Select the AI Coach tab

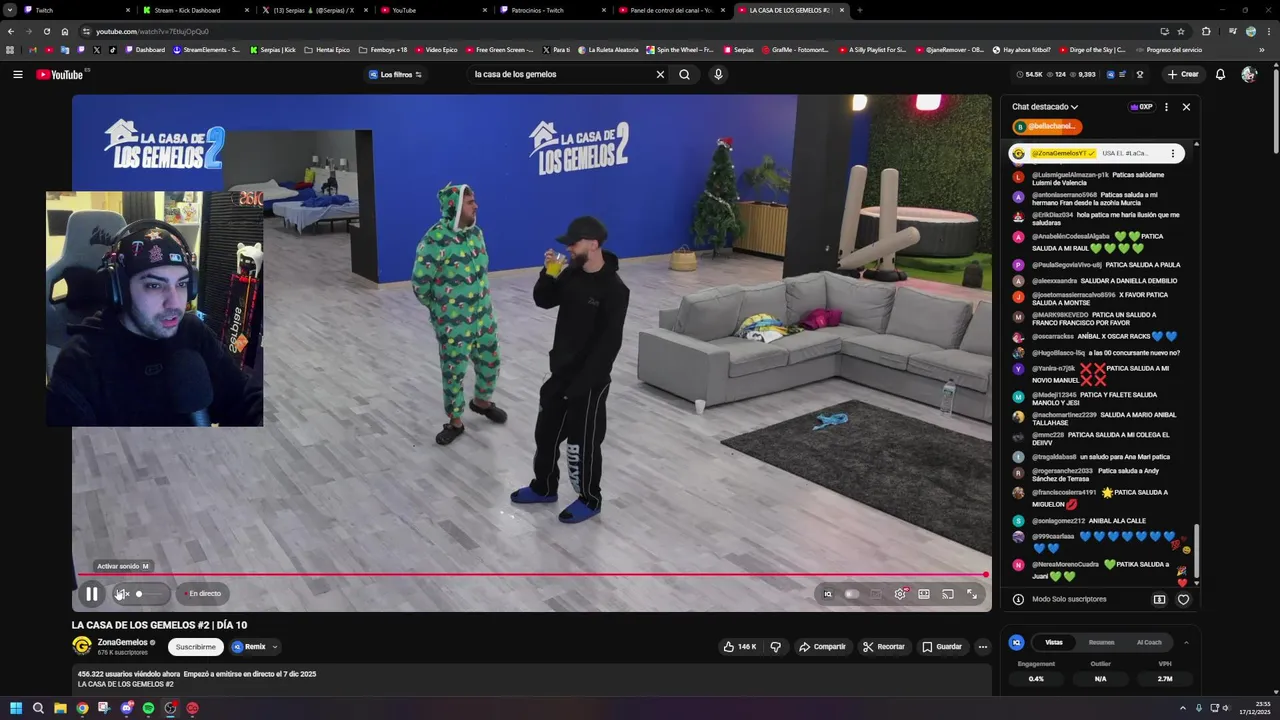click(1149, 642)
